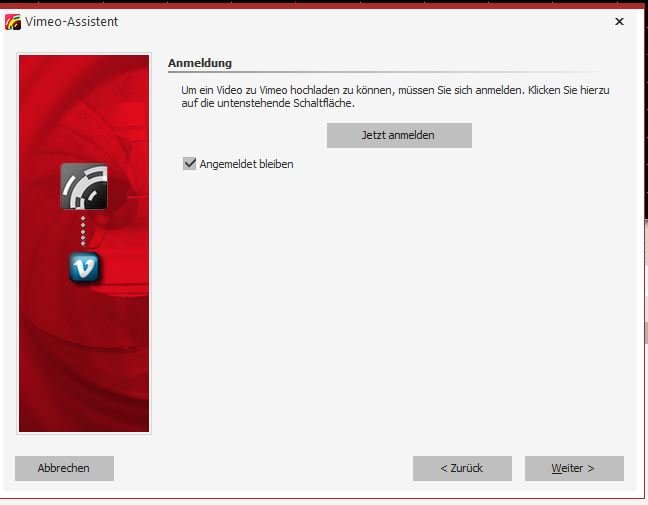Click the login instruction paragraph text
The width and height of the screenshot is (648, 505).
point(395,96)
